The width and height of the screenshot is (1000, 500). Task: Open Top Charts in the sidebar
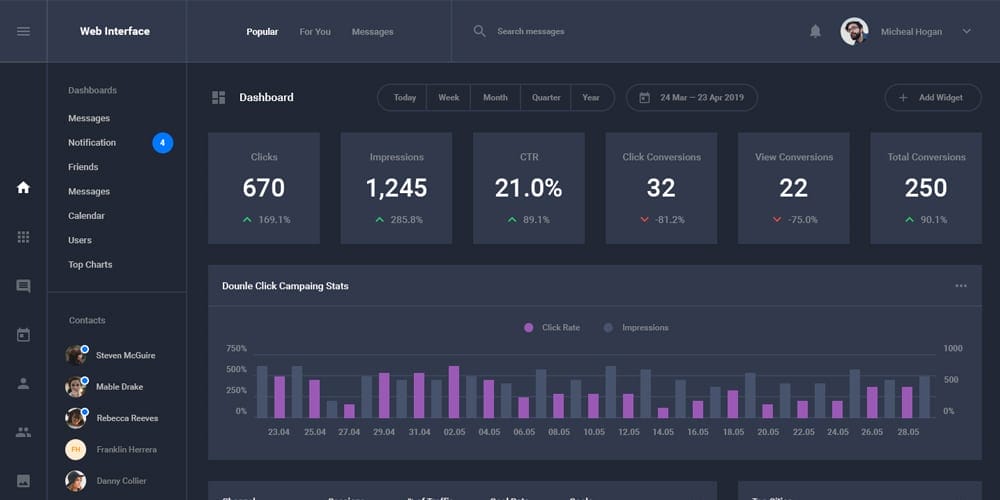point(91,265)
